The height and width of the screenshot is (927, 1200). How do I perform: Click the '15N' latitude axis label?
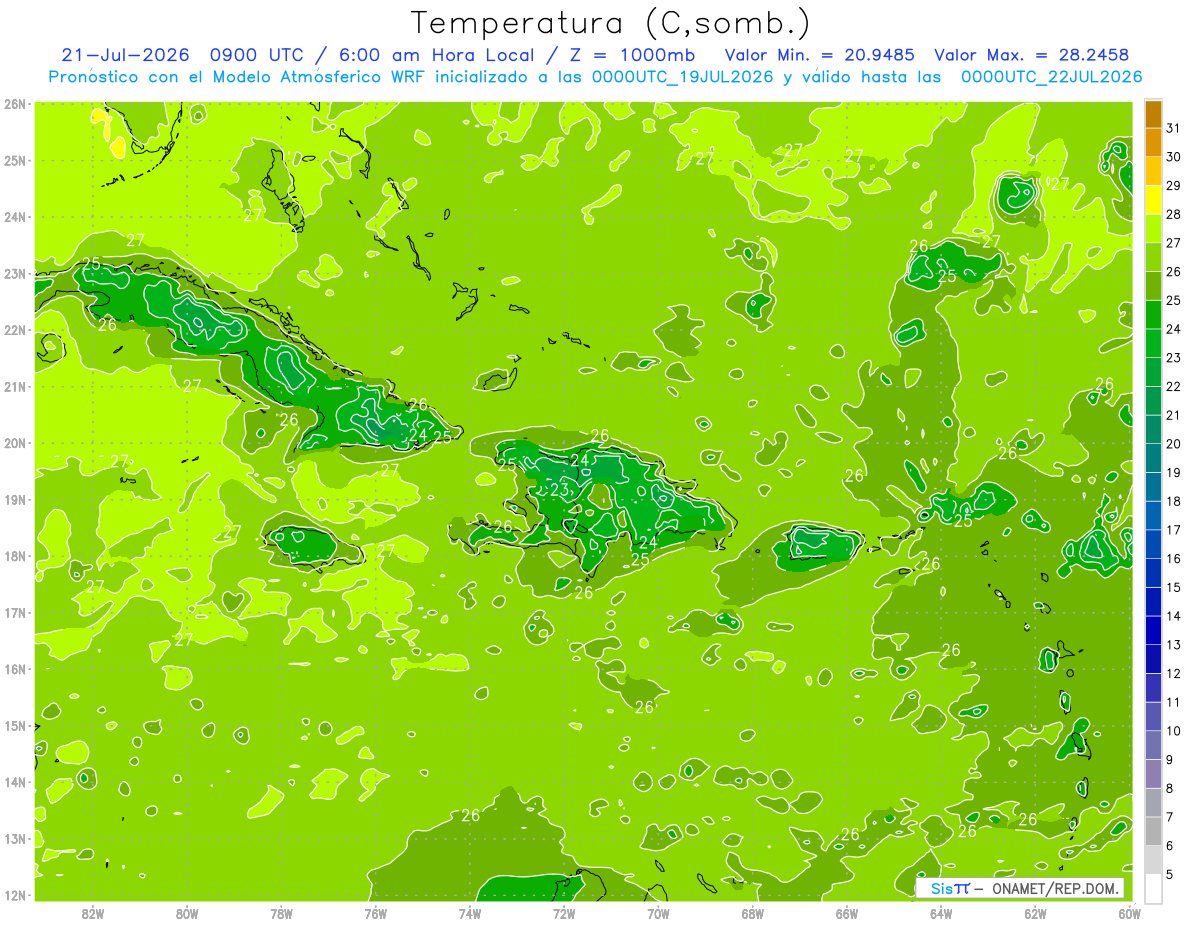15,726
